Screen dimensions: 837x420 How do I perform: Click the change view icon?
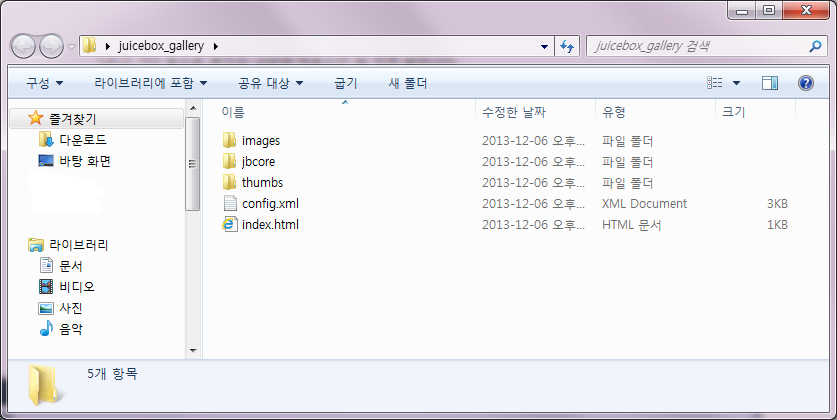click(x=715, y=83)
